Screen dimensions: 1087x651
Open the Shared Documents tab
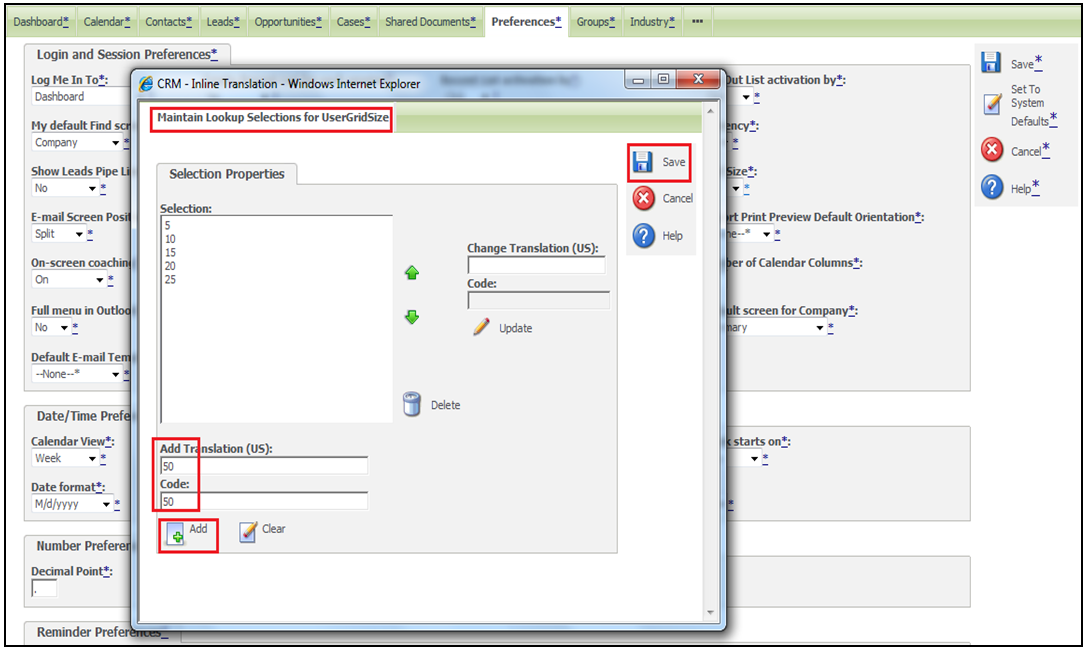click(430, 21)
